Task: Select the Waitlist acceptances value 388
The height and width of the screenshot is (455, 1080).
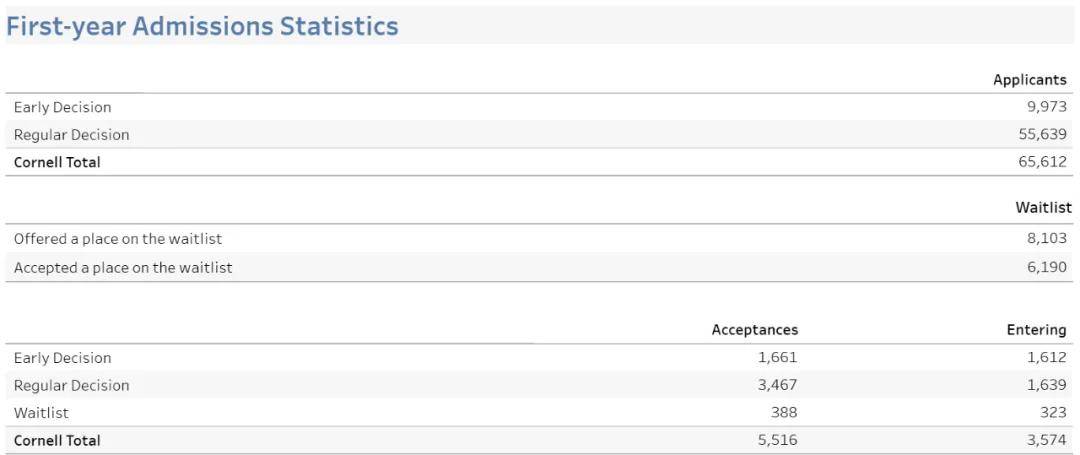Action: click(x=784, y=412)
